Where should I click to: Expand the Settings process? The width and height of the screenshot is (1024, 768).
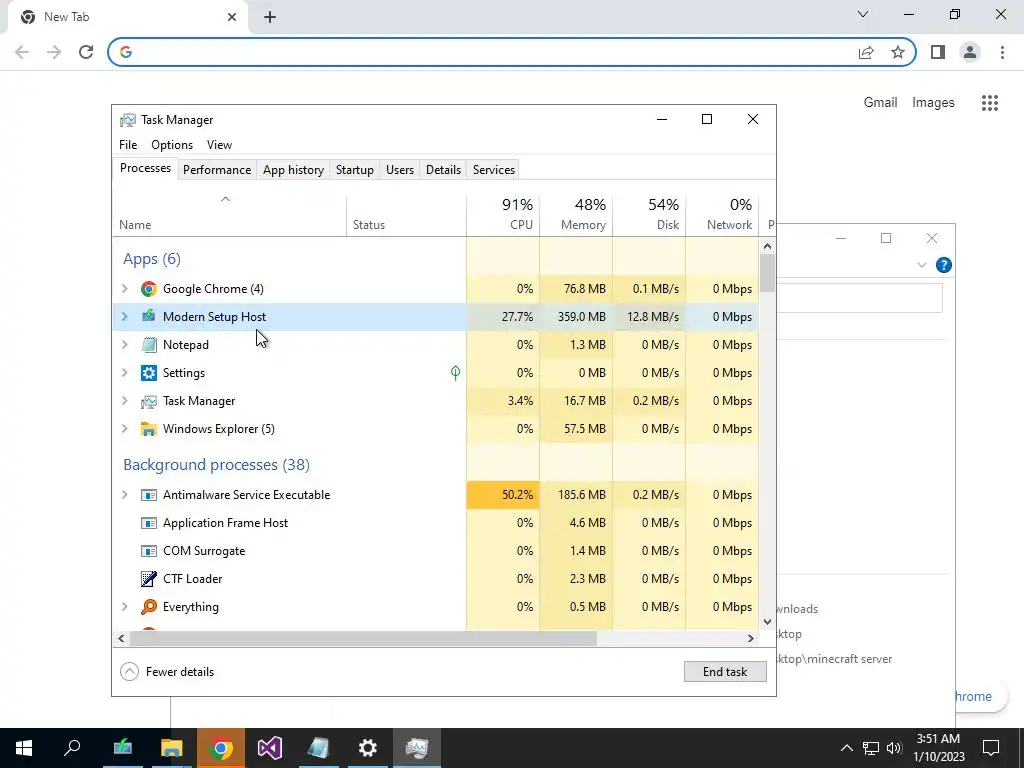click(x=125, y=373)
